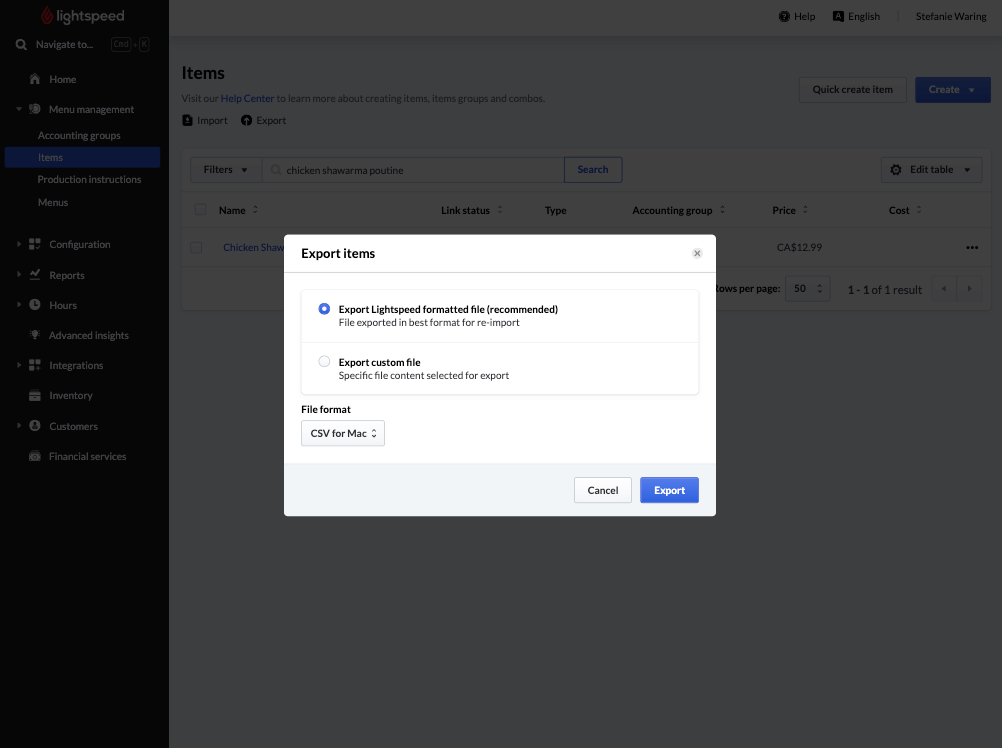Open Items in sidebar menu
This screenshot has width=1002, height=748.
pos(82,157)
